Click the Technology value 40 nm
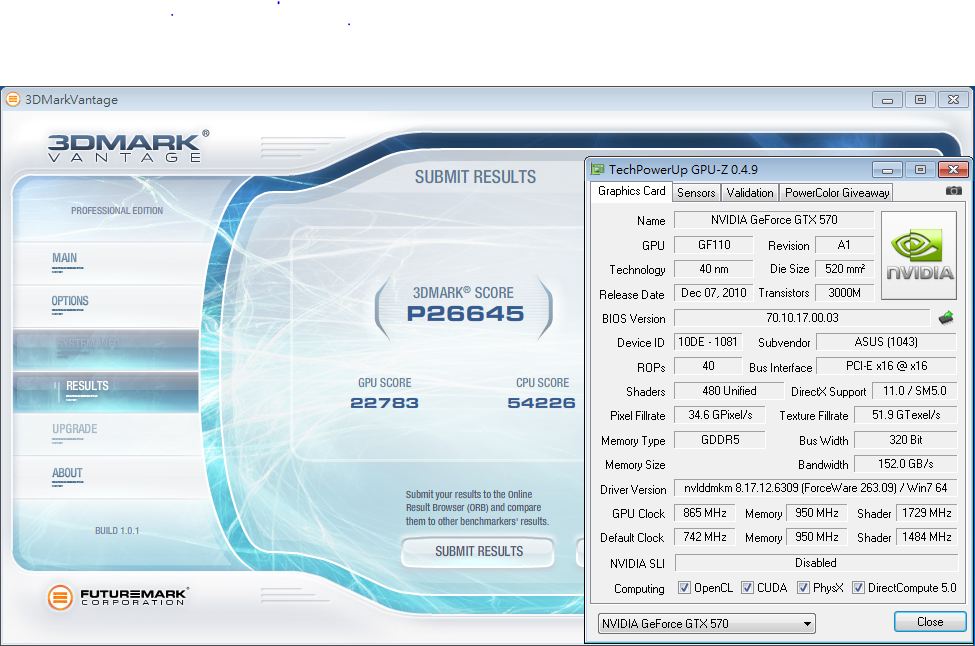Screen dimensions: 975x646 pos(714,269)
